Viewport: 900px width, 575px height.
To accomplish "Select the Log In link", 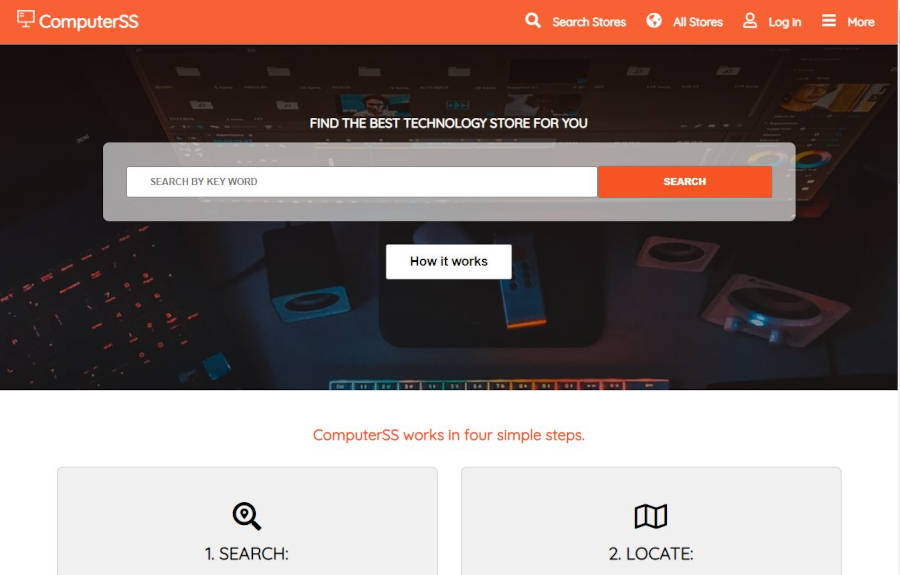I will click(x=785, y=22).
